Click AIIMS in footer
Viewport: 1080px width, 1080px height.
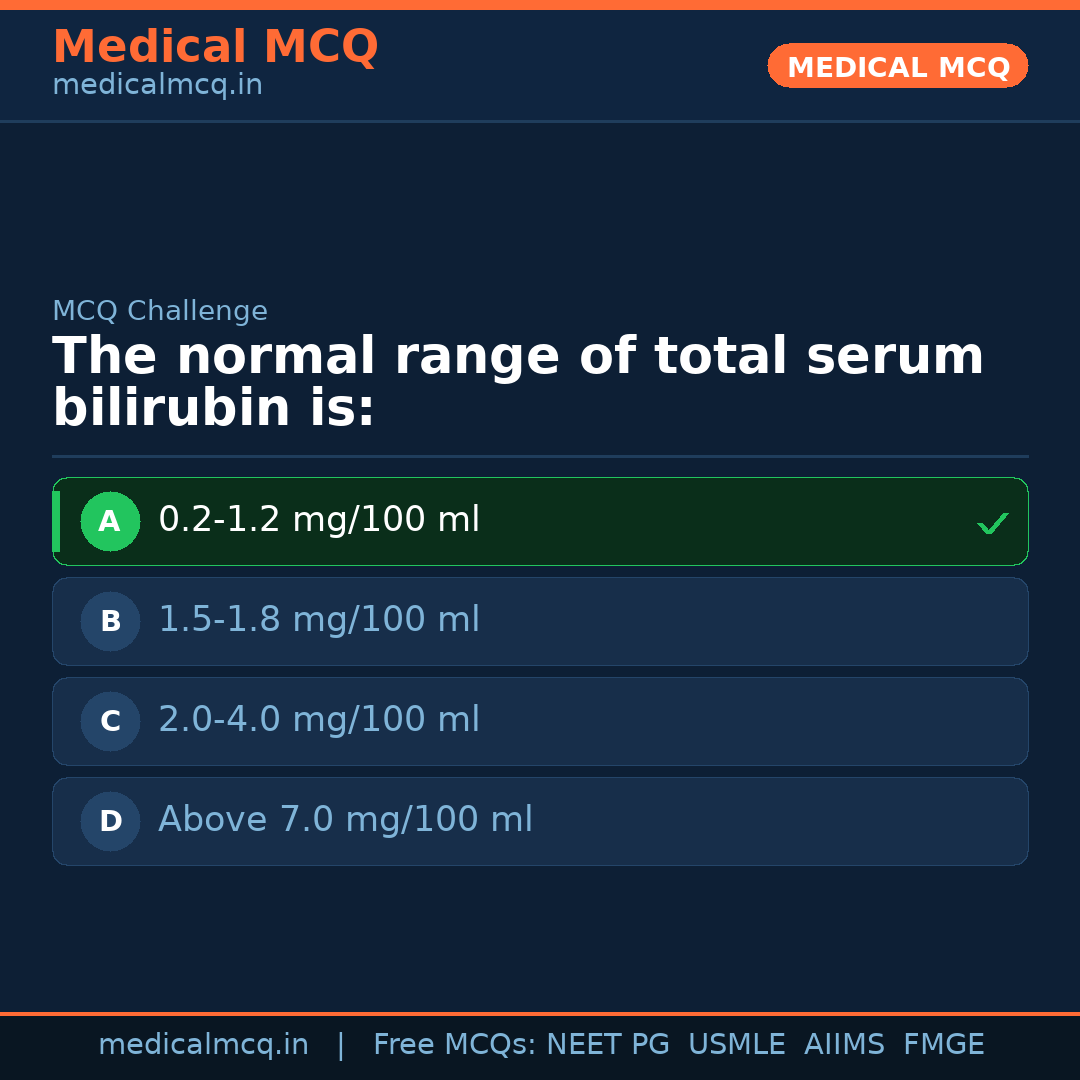(x=844, y=1045)
